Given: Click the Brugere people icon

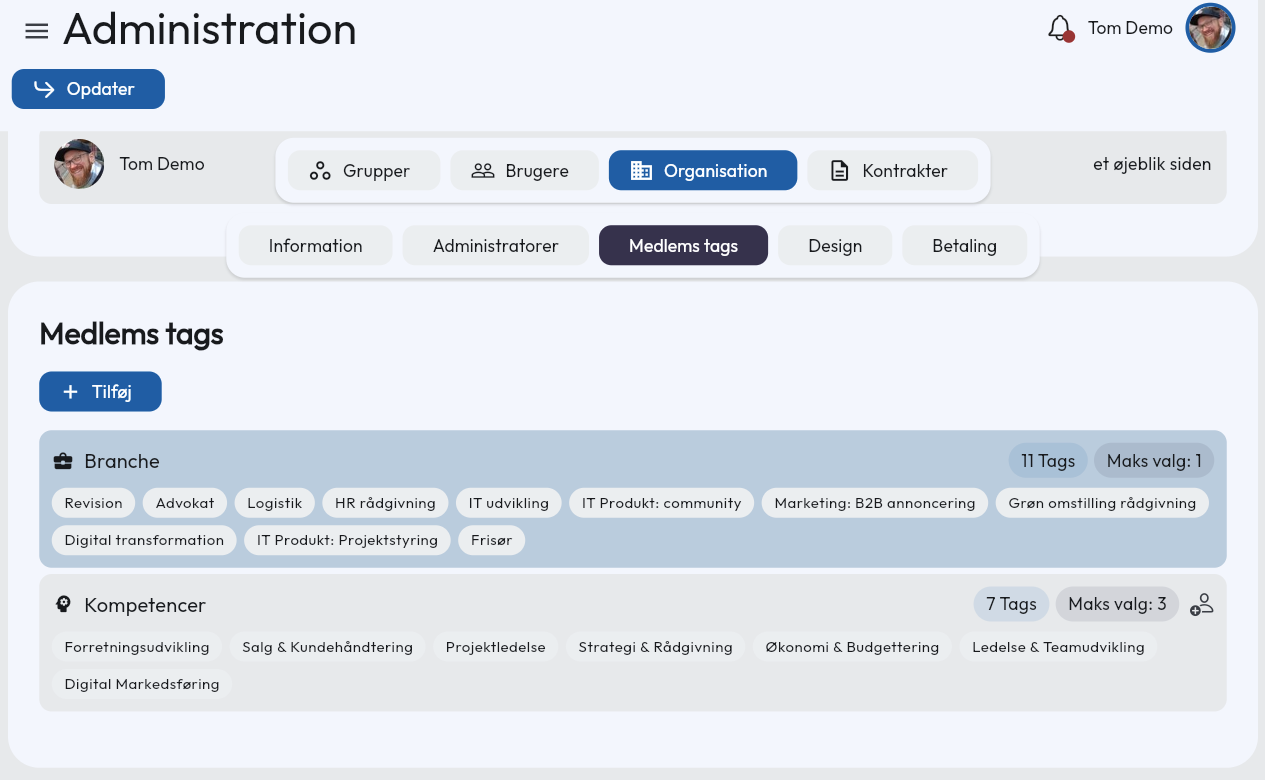Looking at the screenshot, I should click(484, 170).
